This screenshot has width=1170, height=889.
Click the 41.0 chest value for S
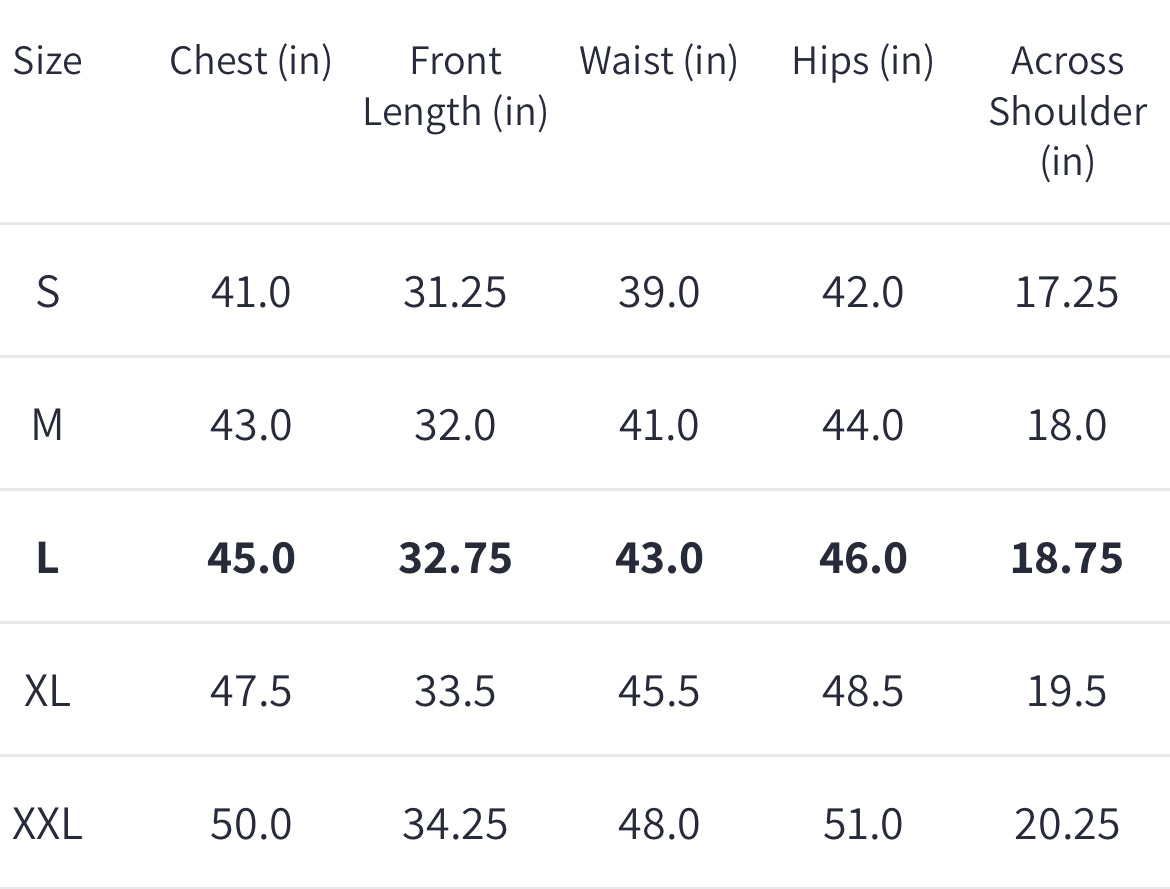click(250, 292)
